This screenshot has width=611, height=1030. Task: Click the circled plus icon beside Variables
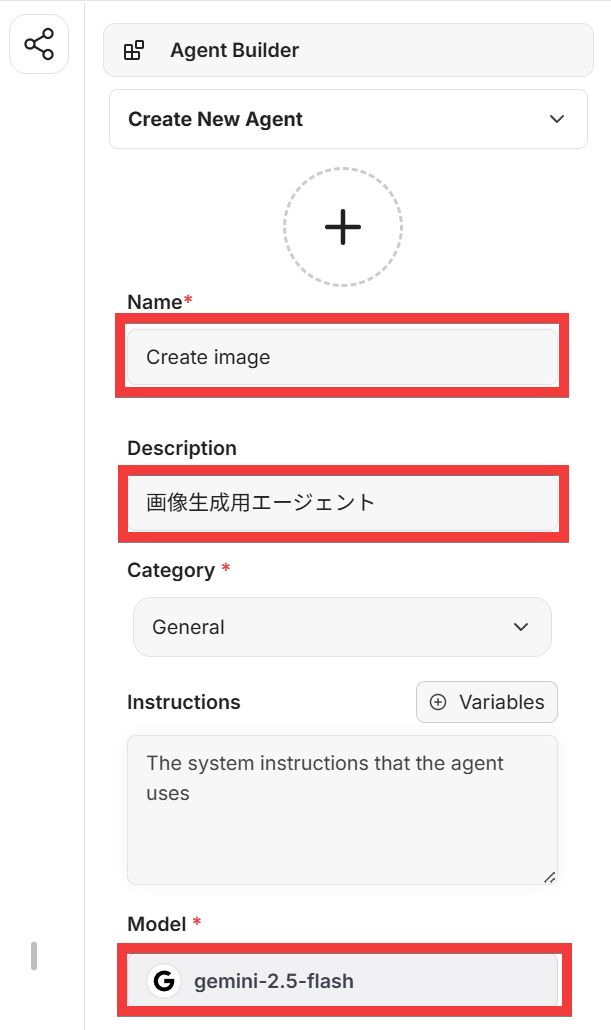tap(437, 702)
